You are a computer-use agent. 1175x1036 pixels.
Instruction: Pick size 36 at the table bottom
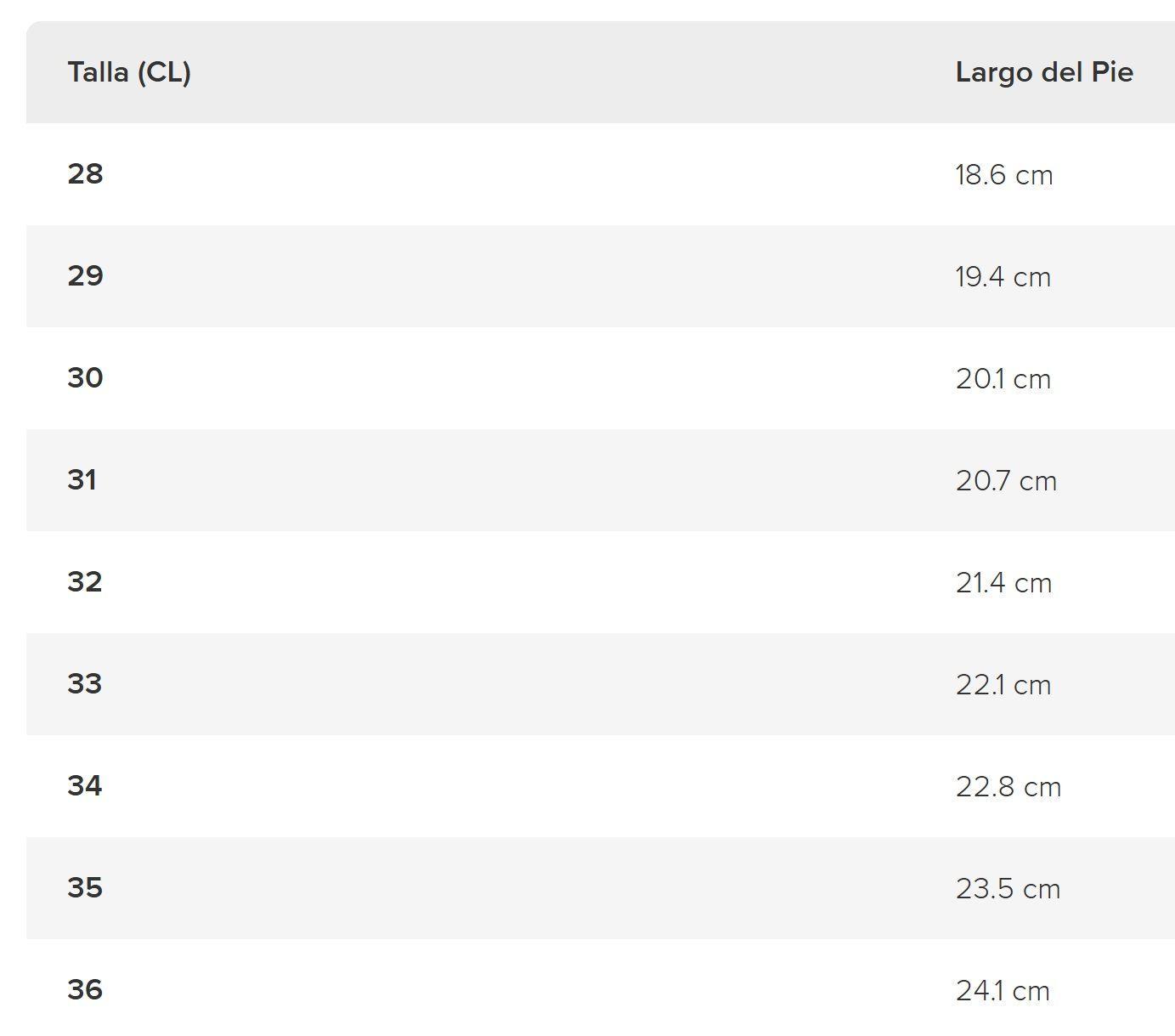(x=85, y=990)
